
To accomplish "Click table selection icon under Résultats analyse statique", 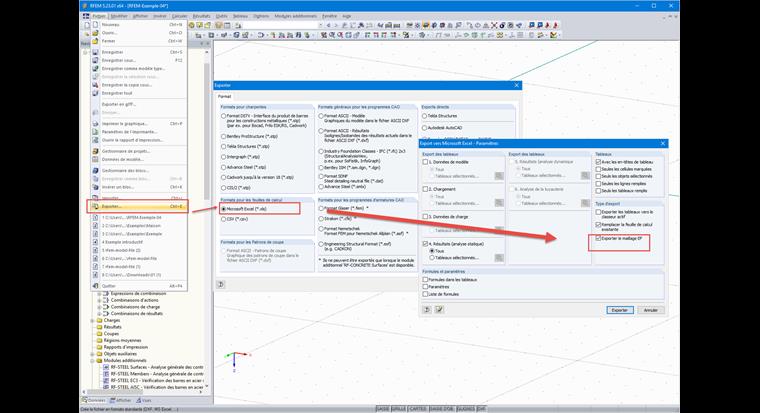I will pyautogui.click(x=499, y=258).
